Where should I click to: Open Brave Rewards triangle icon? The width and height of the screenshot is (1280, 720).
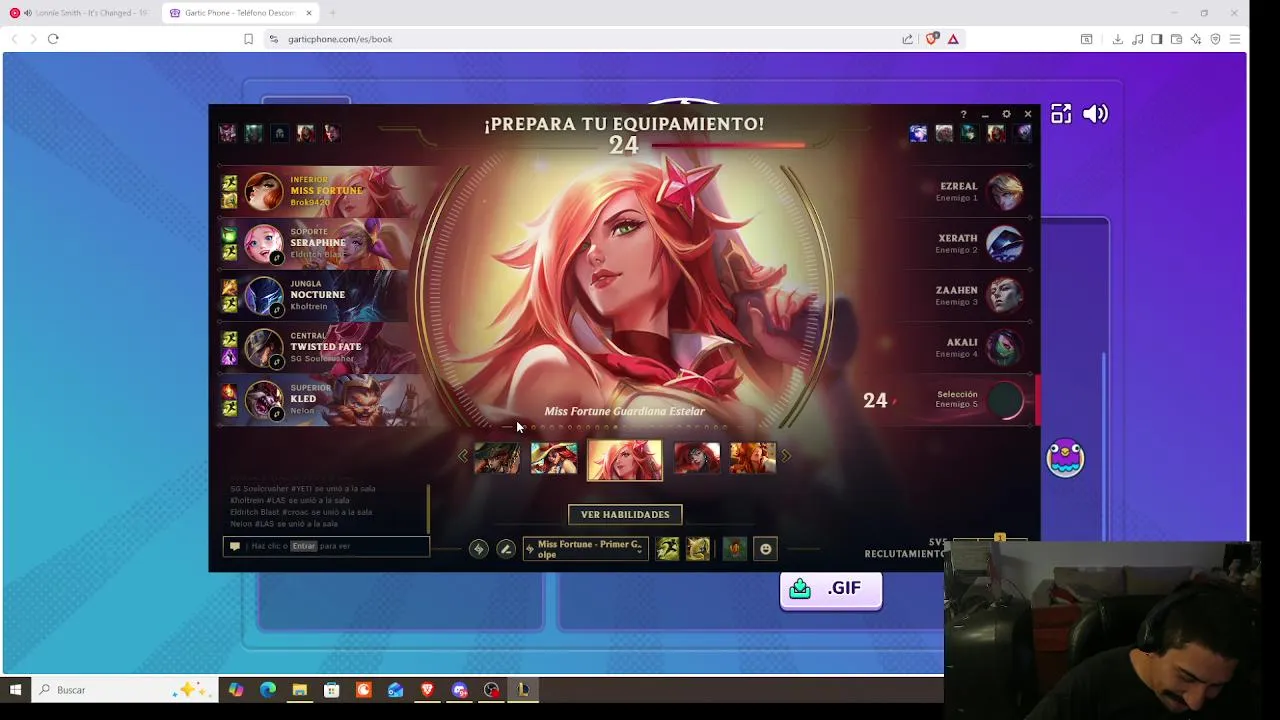[953, 39]
